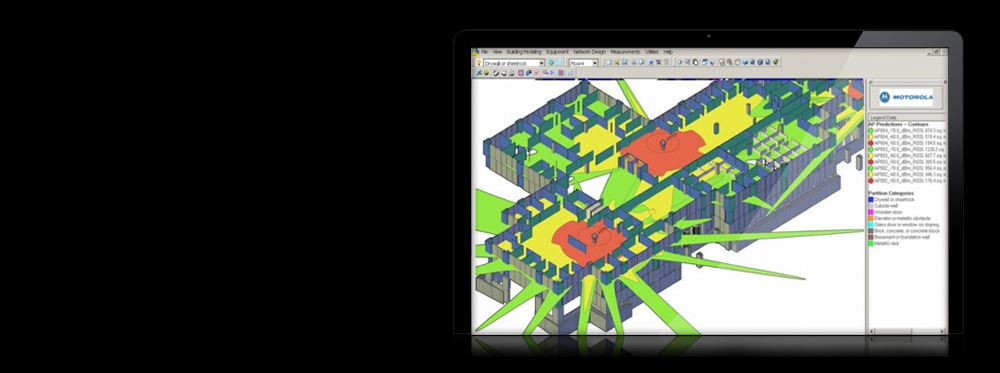Click the globe icon after material dropdown
Viewport: 1000px width, 373px height.
tap(551, 62)
